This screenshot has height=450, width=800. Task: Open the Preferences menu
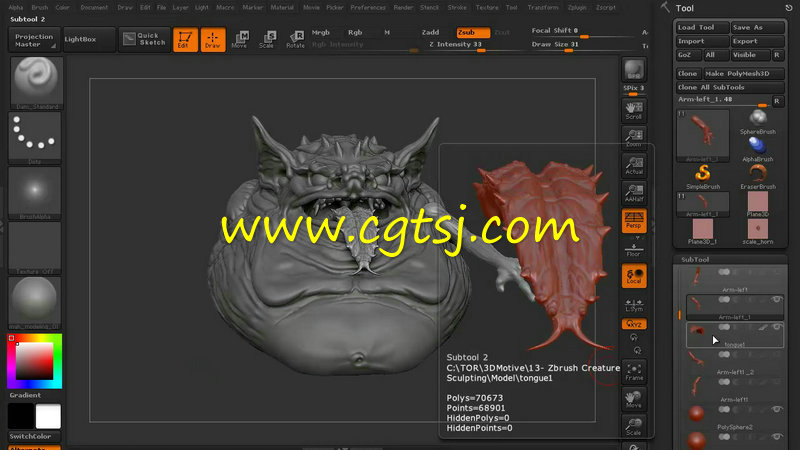click(x=368, y=8)
